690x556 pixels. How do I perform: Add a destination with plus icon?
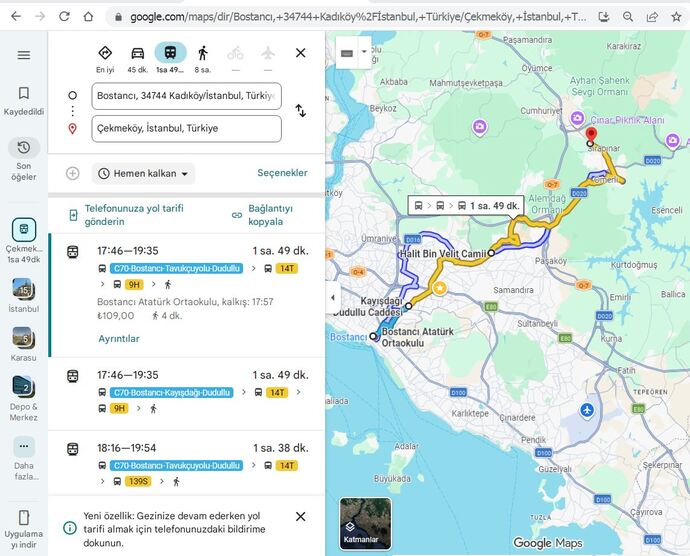pyautogui.click(x=73, y=173)
